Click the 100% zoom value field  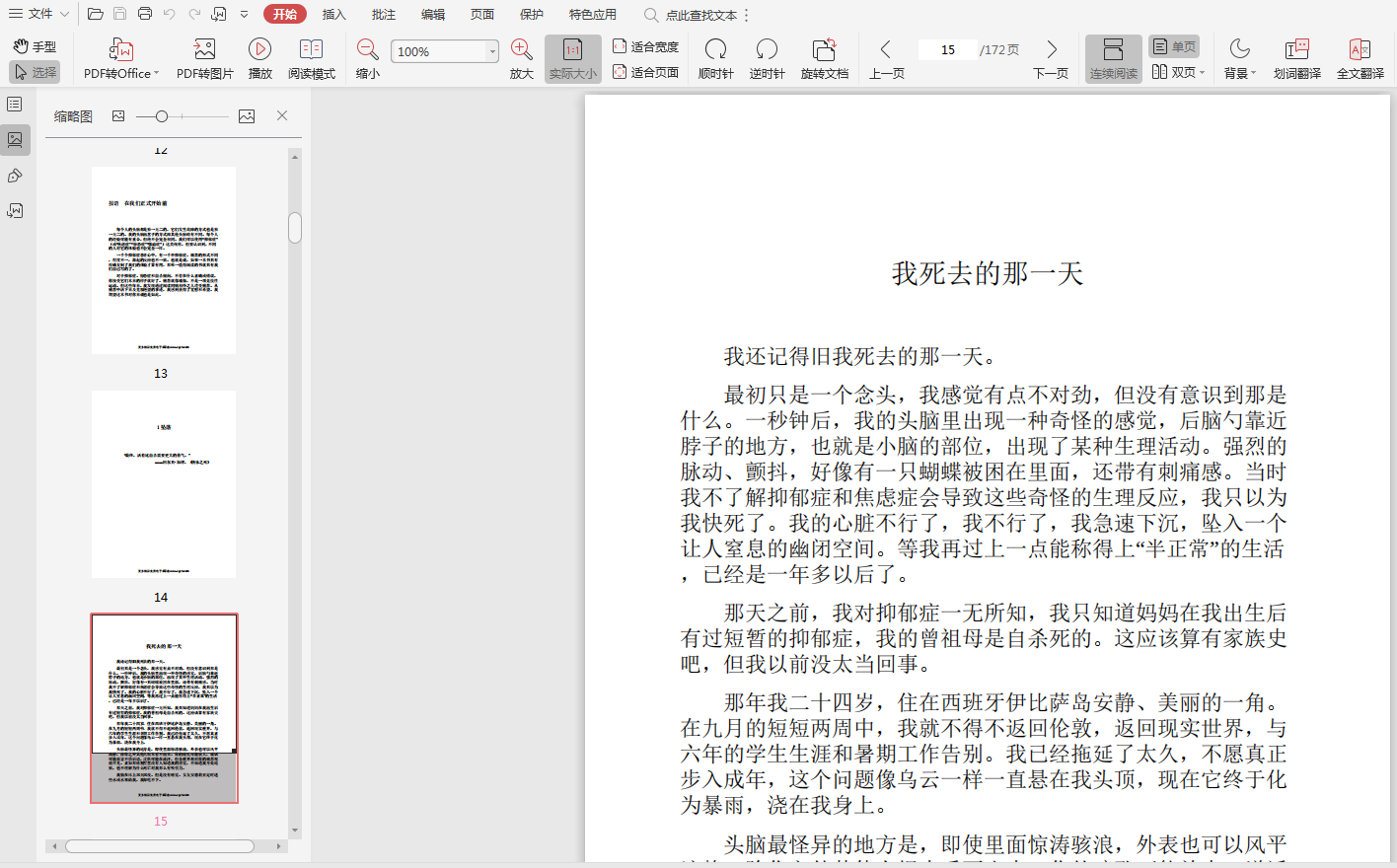tap(439, 51)
